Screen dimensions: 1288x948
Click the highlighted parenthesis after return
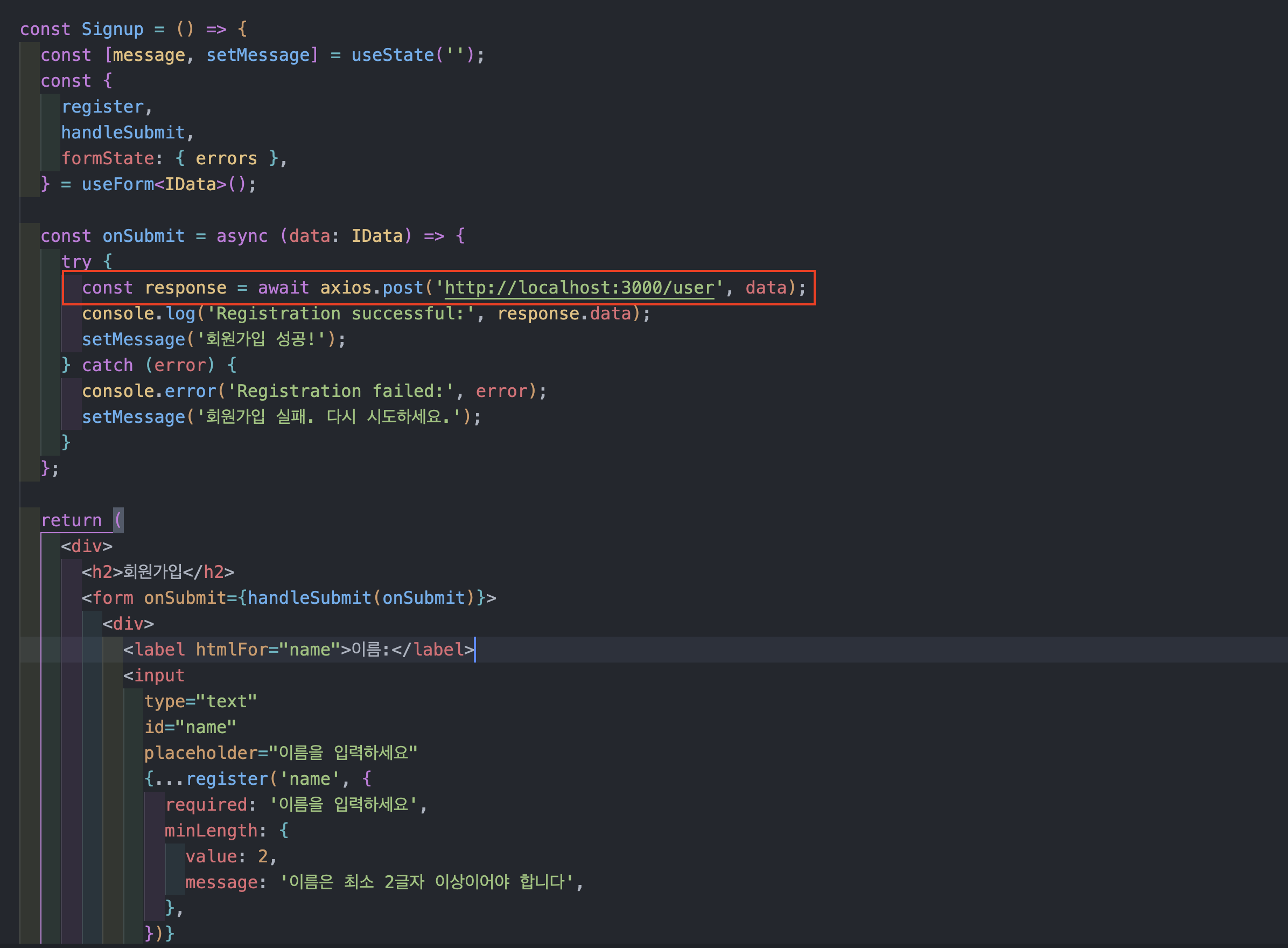pos(118,520)
